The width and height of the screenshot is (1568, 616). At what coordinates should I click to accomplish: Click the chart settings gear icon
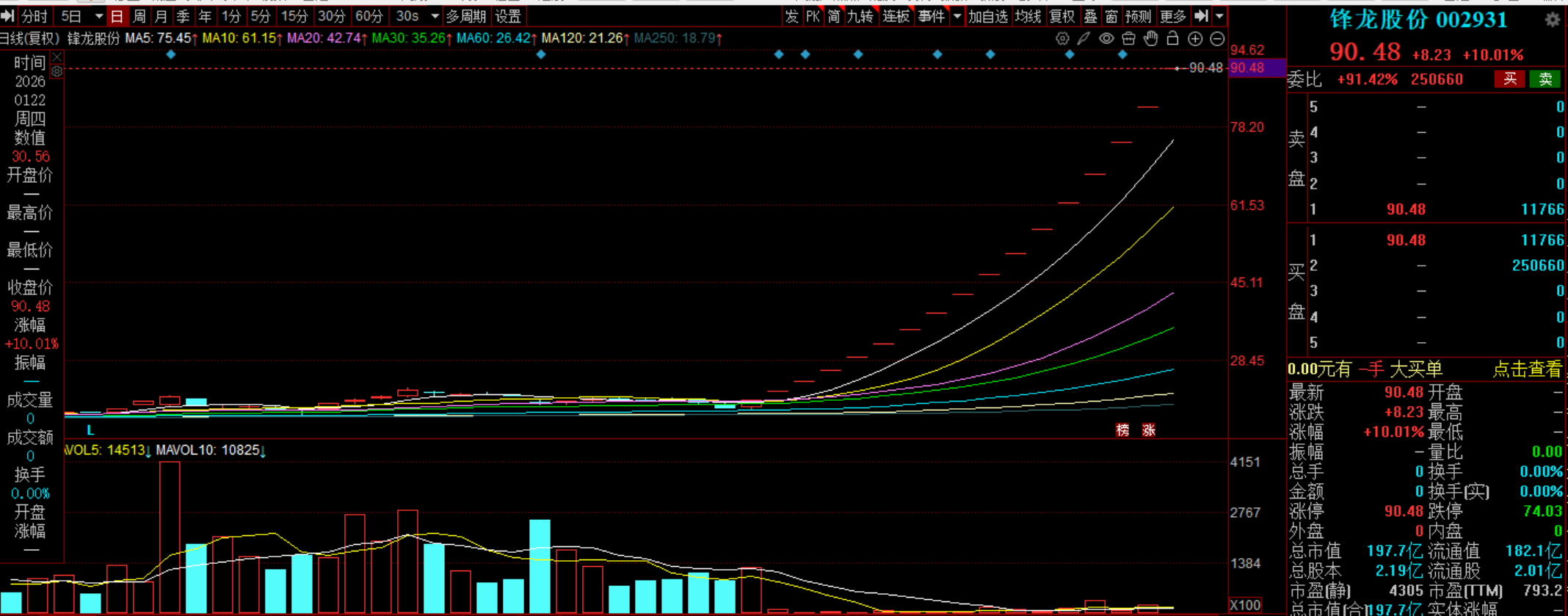coord(1061,39)
